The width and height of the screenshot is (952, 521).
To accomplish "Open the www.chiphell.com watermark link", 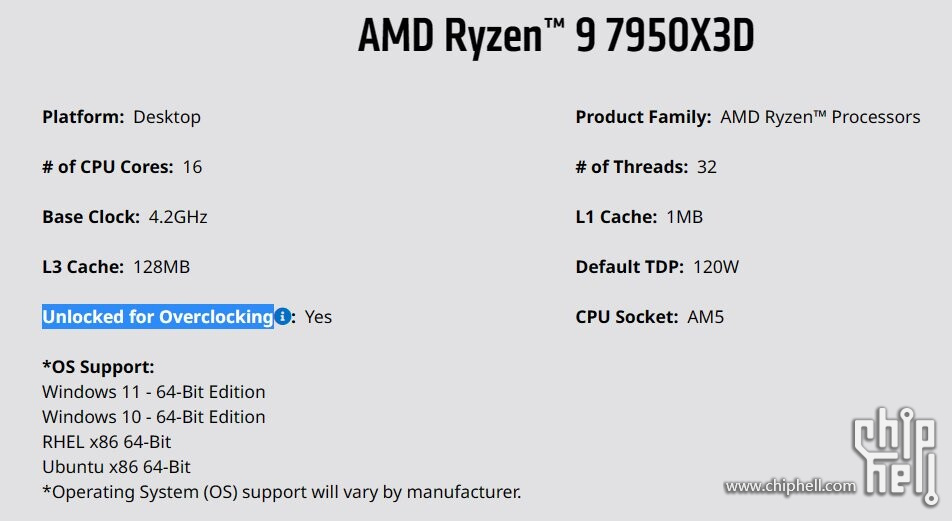I will [x=790, y=486].
